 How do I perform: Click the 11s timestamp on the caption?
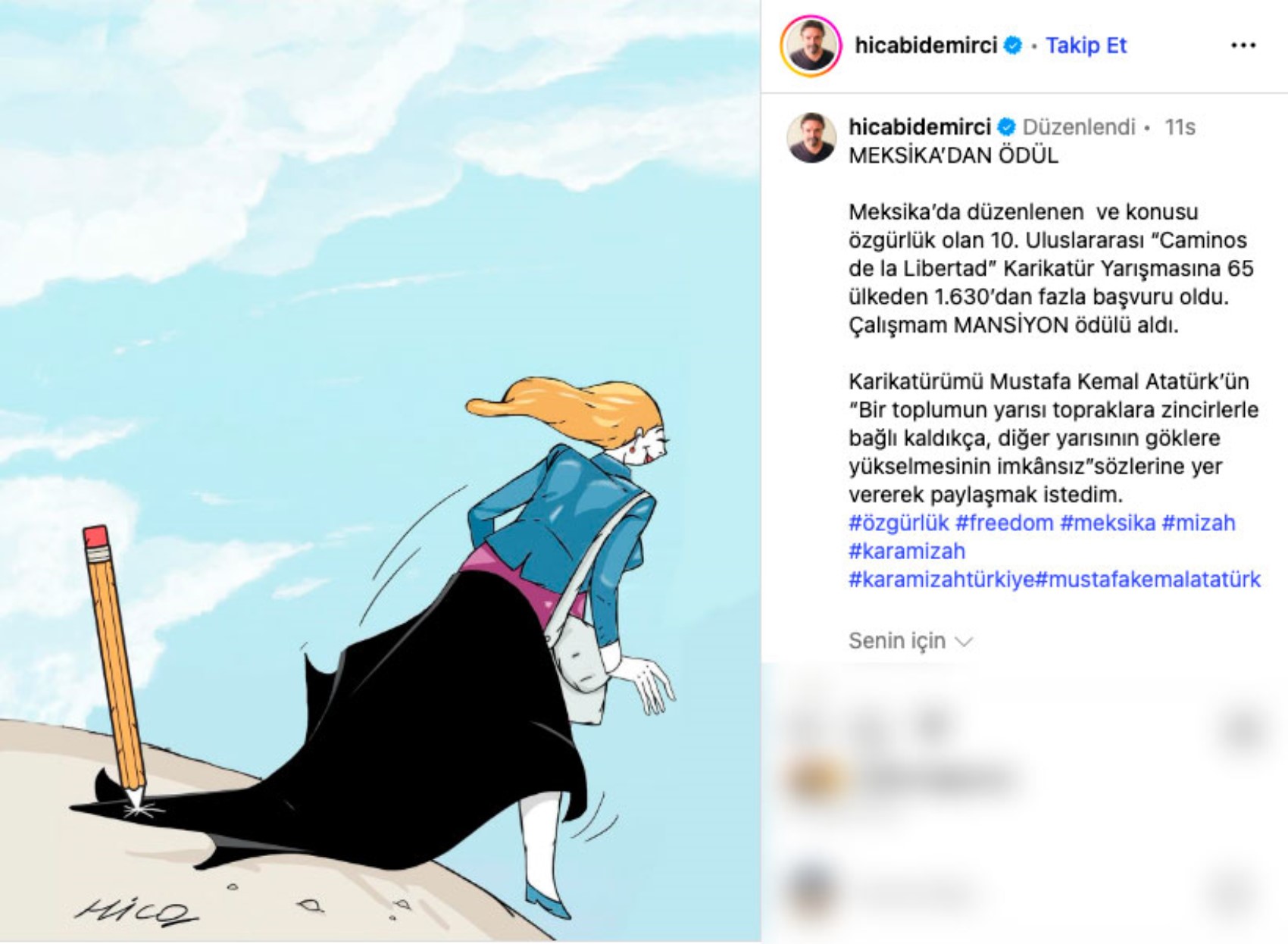pyautogui.click(x=1180, y=127)
